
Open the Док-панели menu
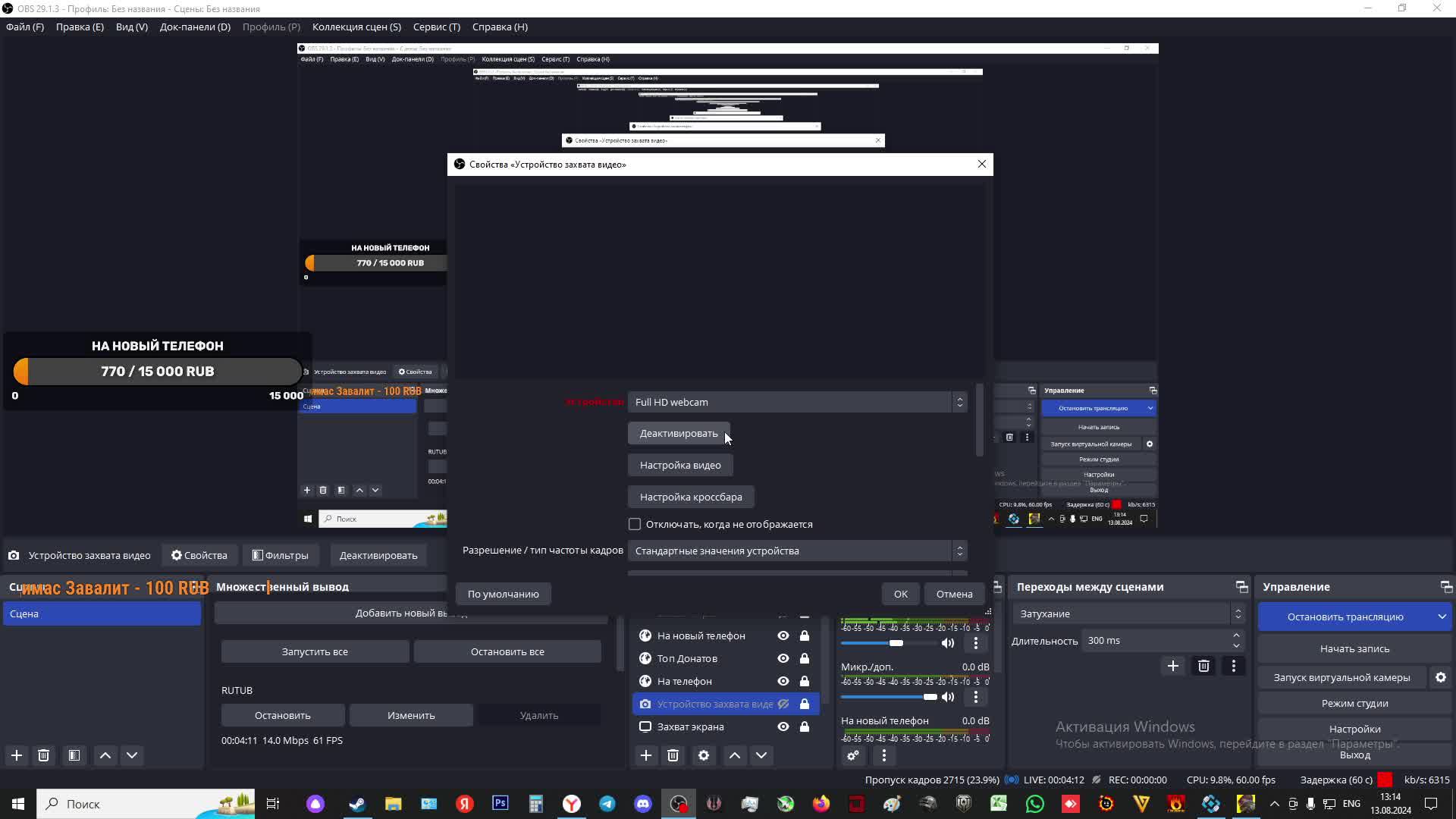coord(195,27)
